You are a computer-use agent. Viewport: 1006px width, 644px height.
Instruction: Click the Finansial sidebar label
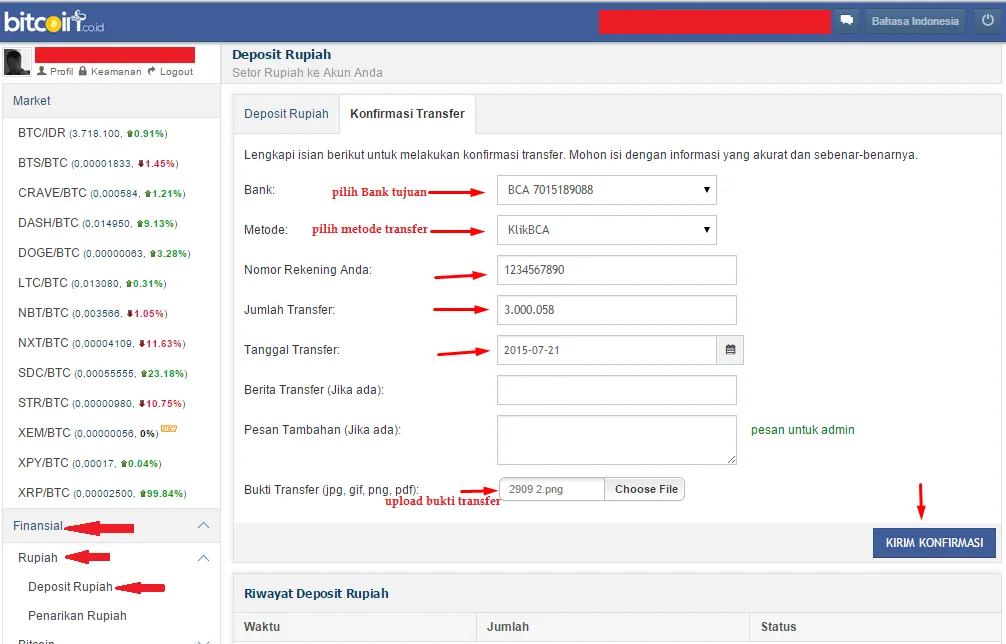[x=38, y=526]
